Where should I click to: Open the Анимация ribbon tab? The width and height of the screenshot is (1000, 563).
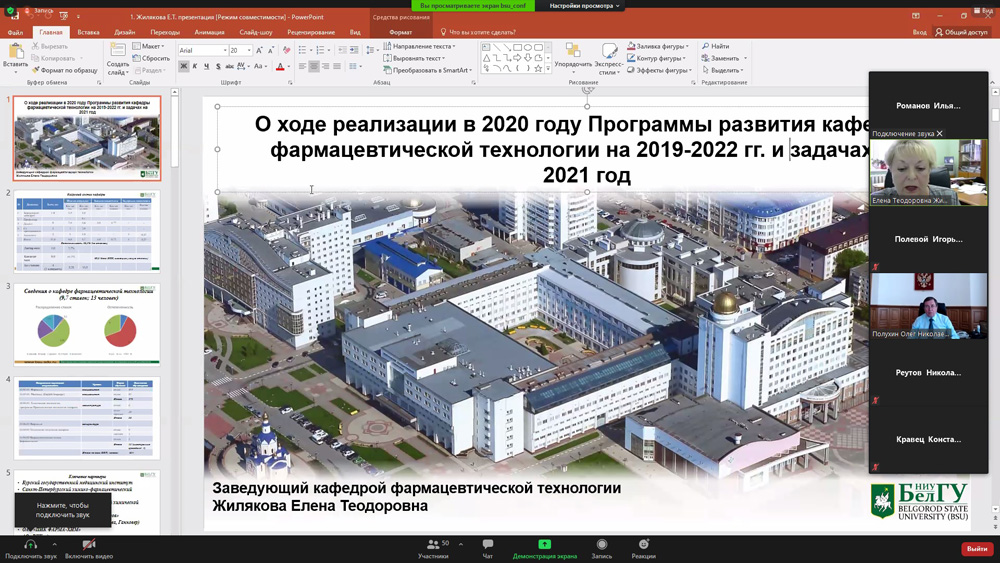pos(209,32)
